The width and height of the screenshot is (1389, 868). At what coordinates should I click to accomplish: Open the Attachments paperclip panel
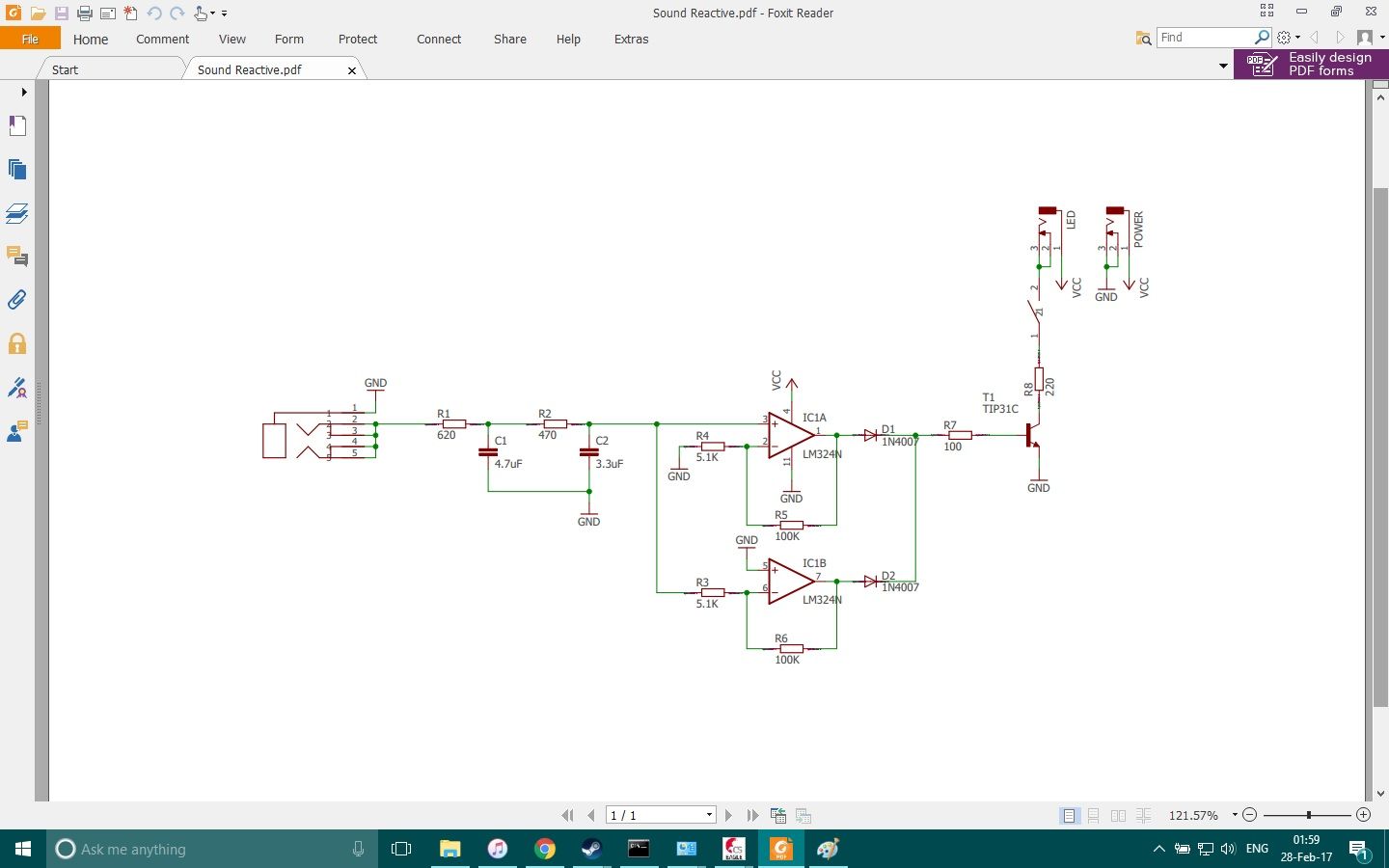(16, 300)
